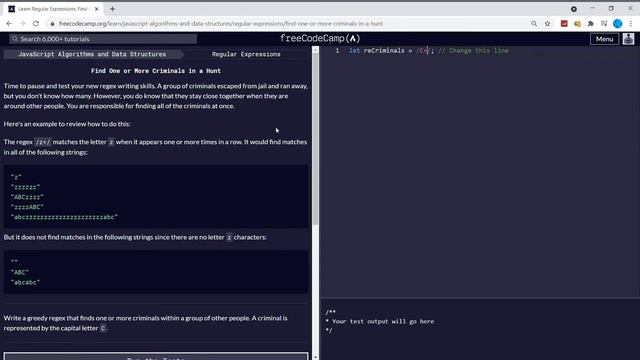Open the zoom magnifier icon in address bar
This screenshot has height=360, width=640.
534,24
